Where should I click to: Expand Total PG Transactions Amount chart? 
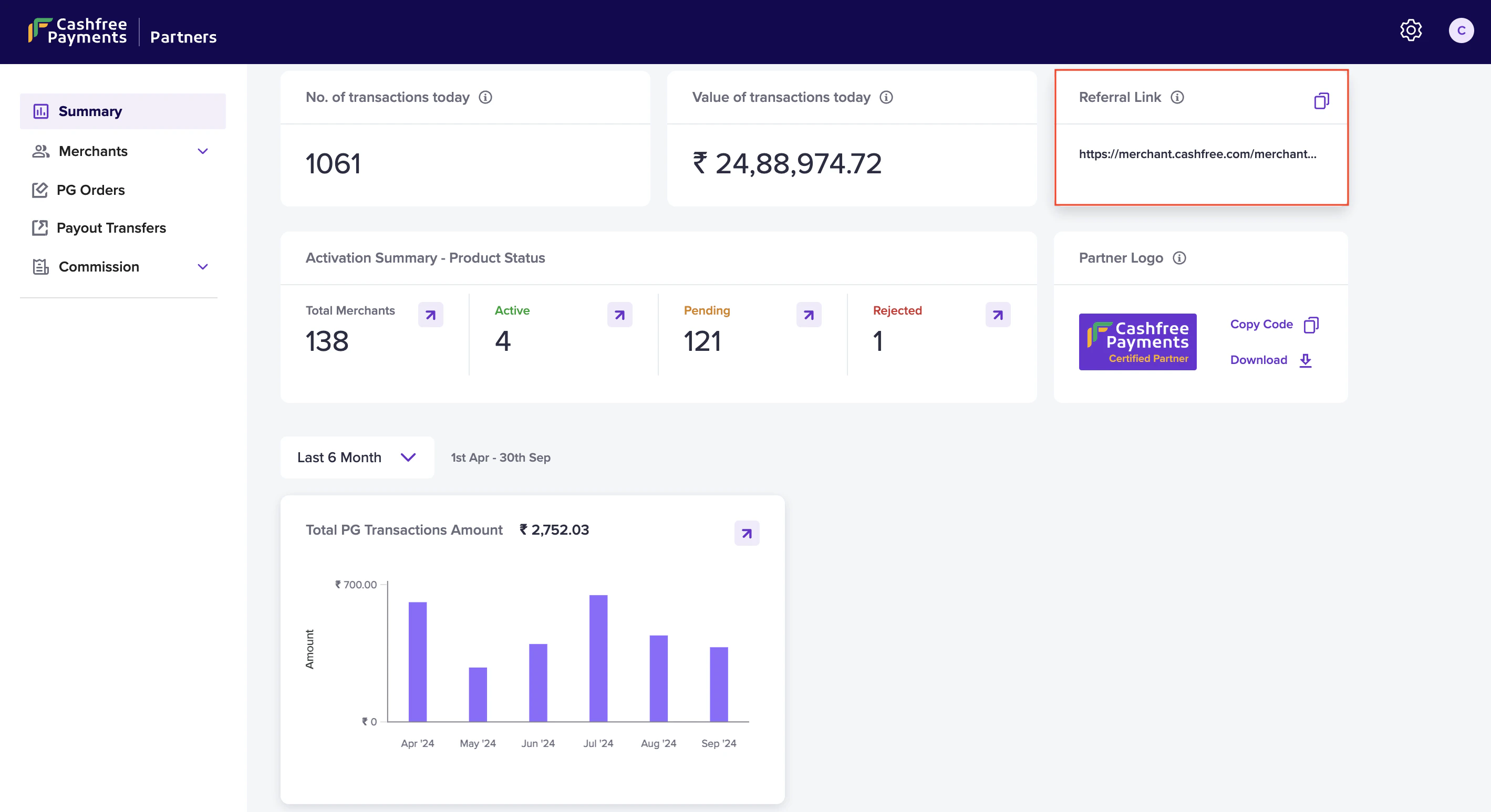click(747, 533)
